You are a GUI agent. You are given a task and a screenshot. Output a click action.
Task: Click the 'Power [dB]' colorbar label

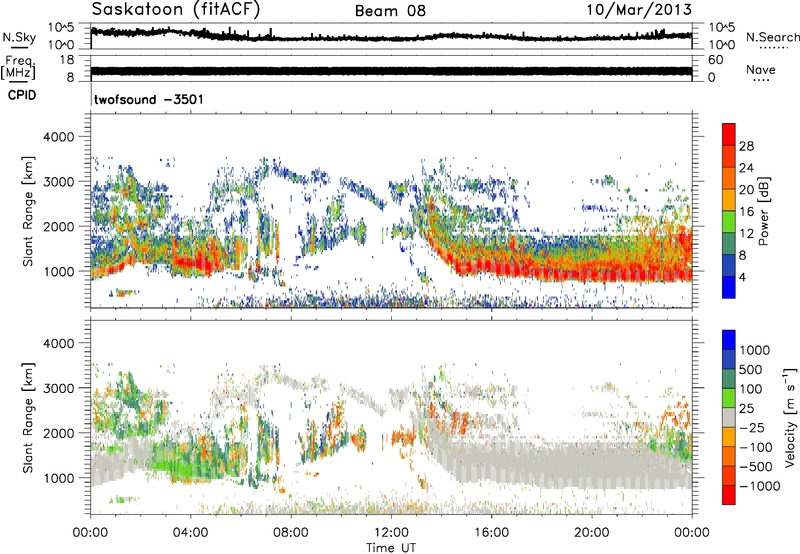coord(763,211)
